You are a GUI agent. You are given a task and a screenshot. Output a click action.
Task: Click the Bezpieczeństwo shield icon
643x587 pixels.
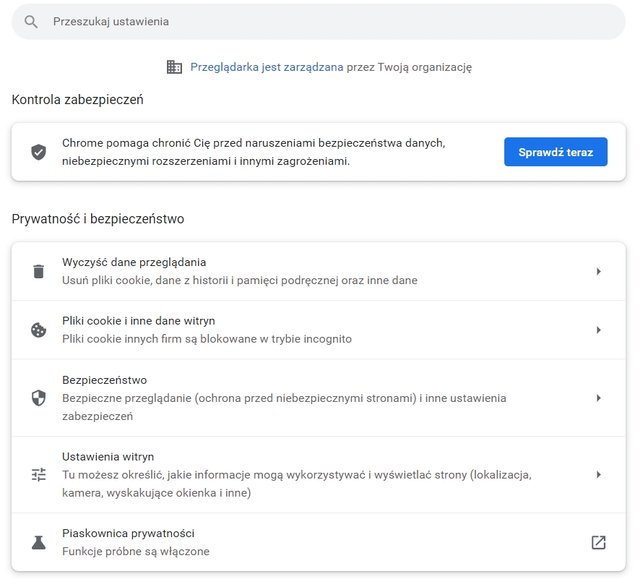(39, 398)
